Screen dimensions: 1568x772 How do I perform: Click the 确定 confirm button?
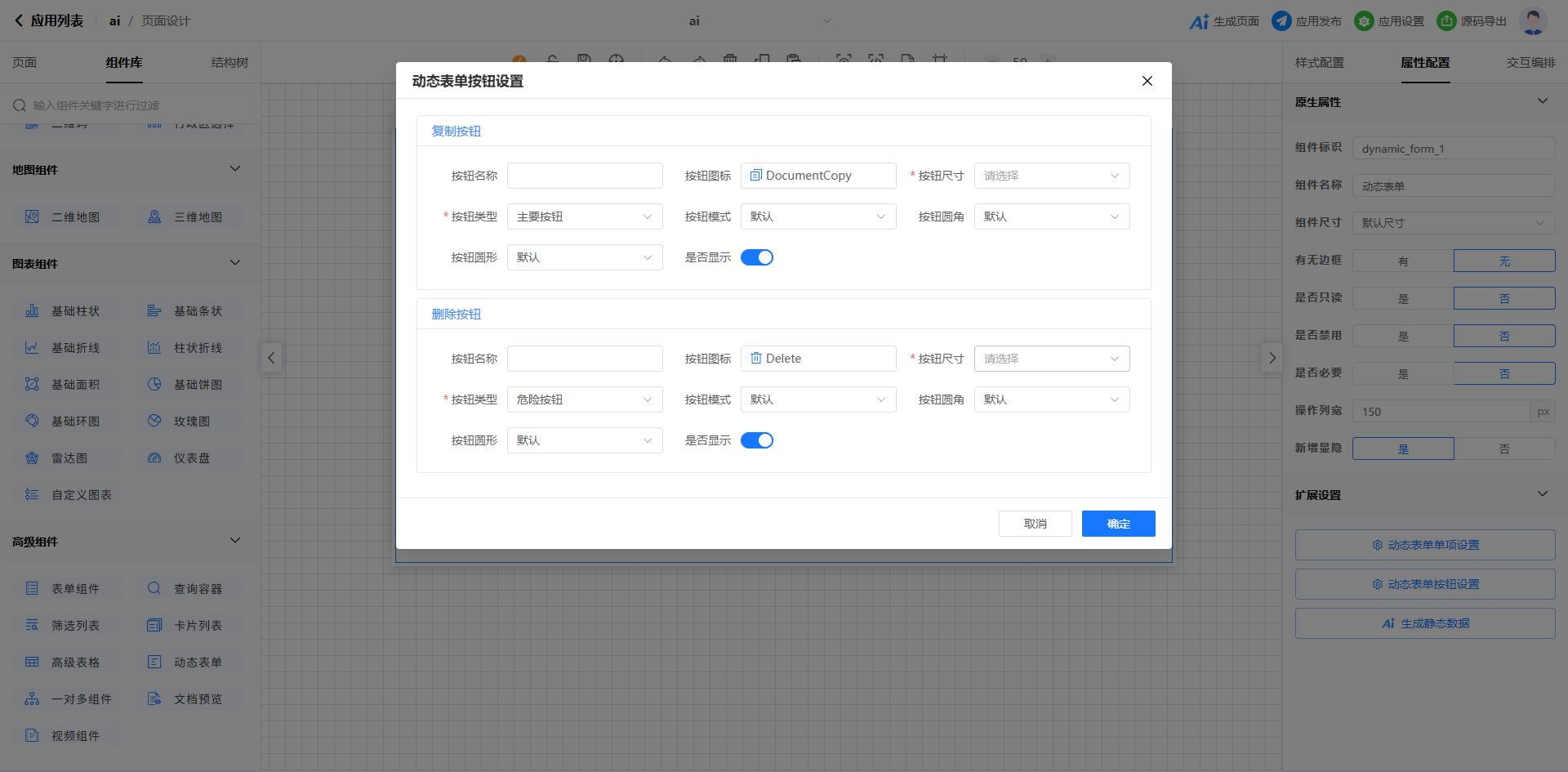coord(1118,524)
